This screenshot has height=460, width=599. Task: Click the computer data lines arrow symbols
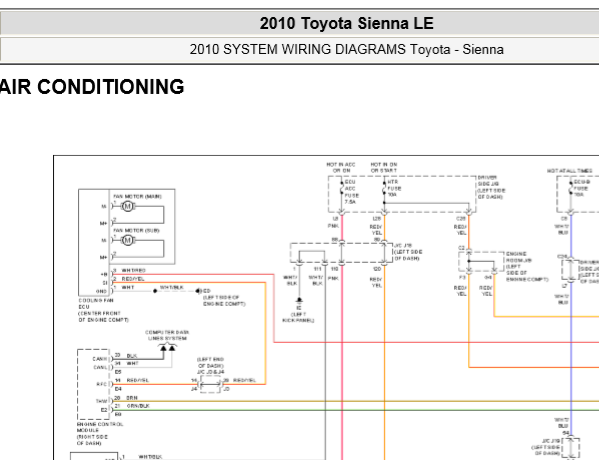click(167, 347)
